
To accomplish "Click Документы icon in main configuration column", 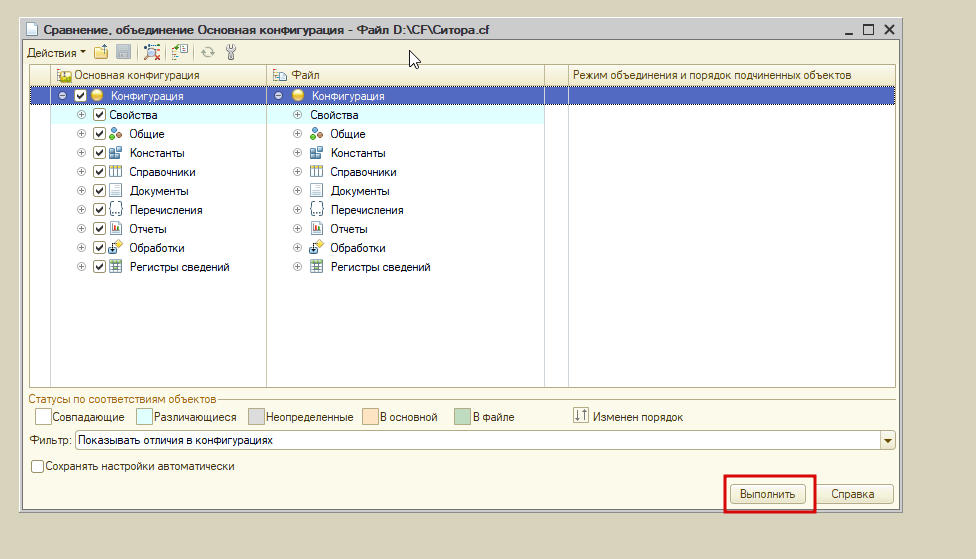I will (116, 190).
